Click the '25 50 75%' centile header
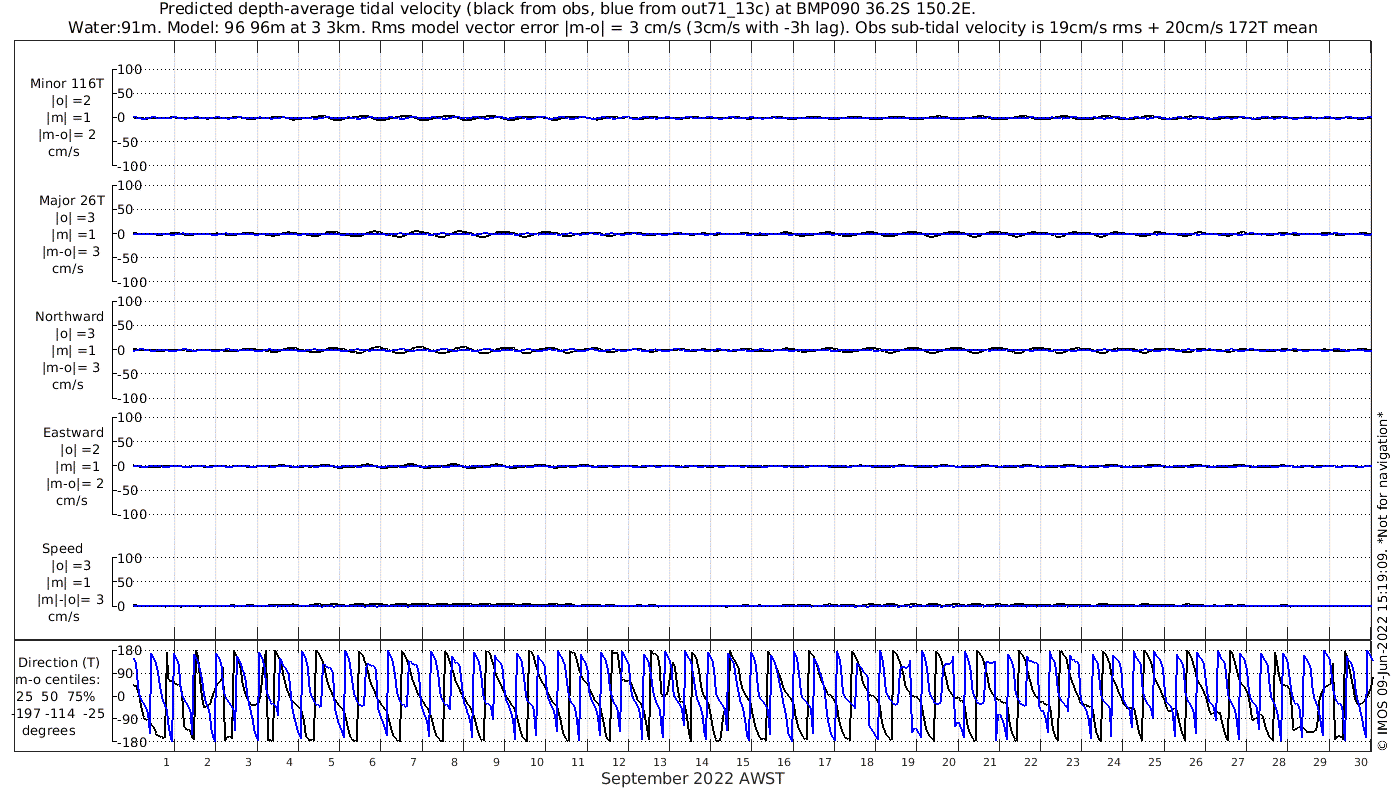1400x800 pixels. tap(55, 696)
